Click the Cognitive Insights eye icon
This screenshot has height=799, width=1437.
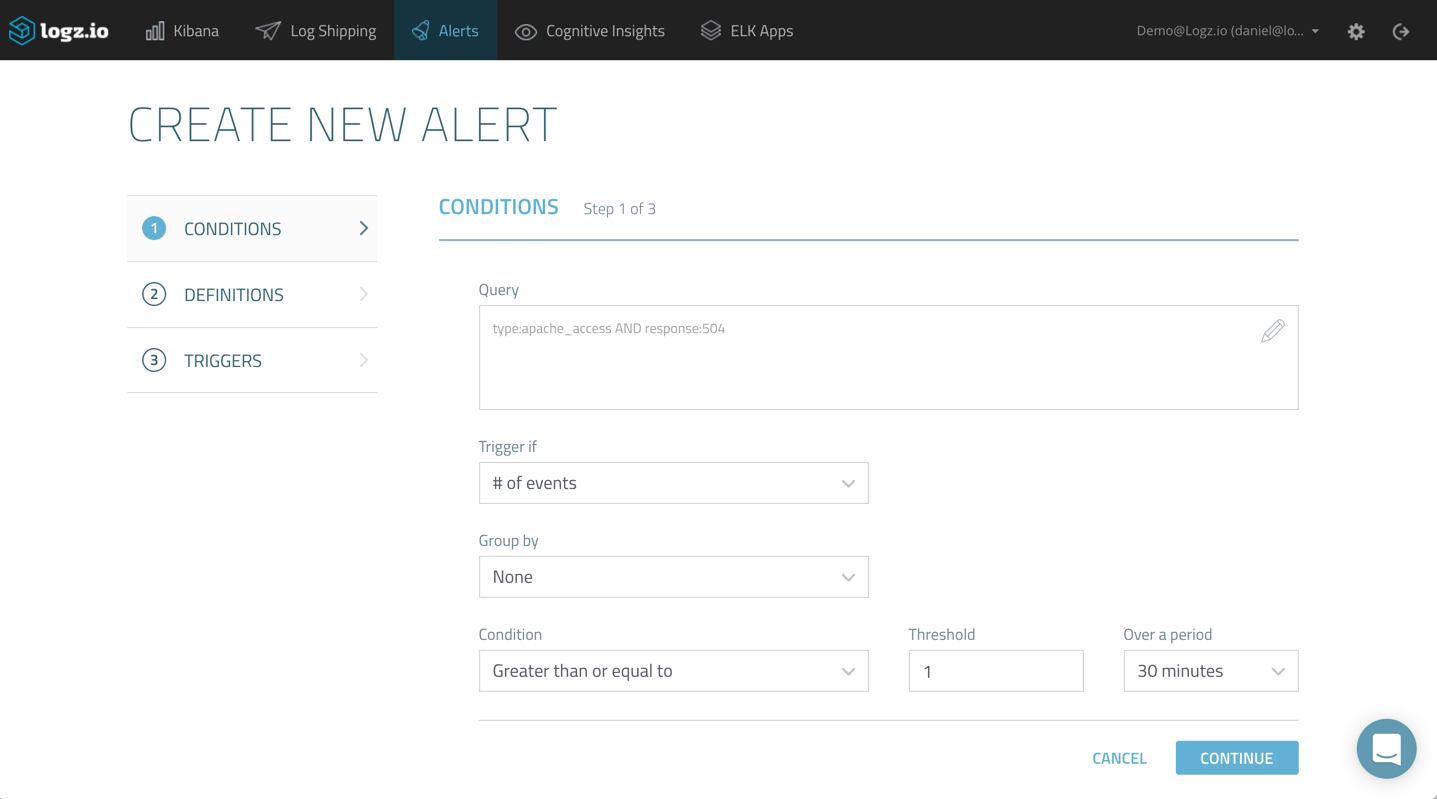coord(526,32)
